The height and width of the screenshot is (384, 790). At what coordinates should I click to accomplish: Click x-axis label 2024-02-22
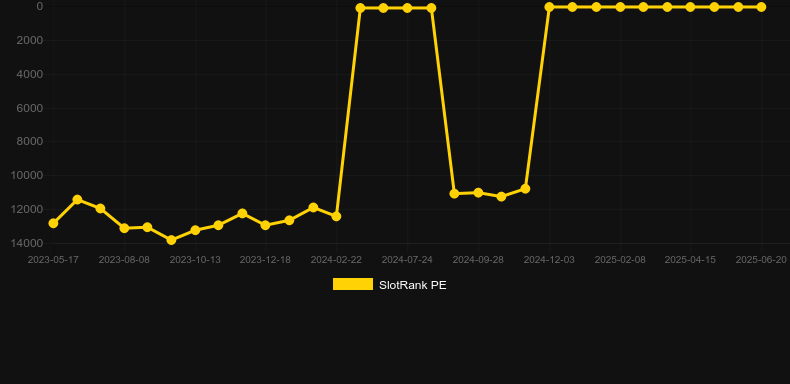[336, 260]
